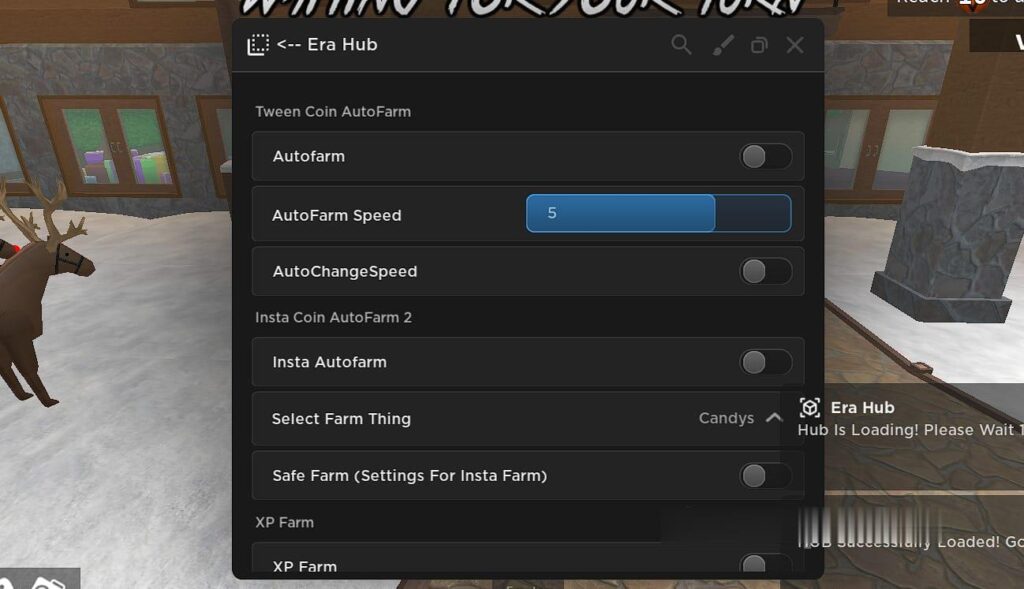Click the Era Hub notification cube icon

(x=810, y=408)
